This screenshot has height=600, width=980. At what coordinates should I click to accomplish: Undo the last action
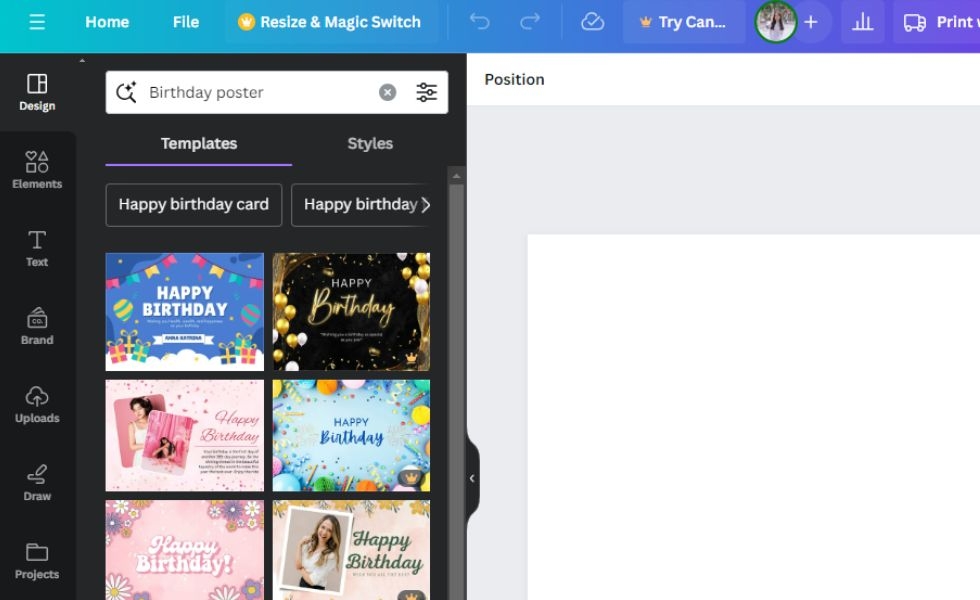pos(480,21)
